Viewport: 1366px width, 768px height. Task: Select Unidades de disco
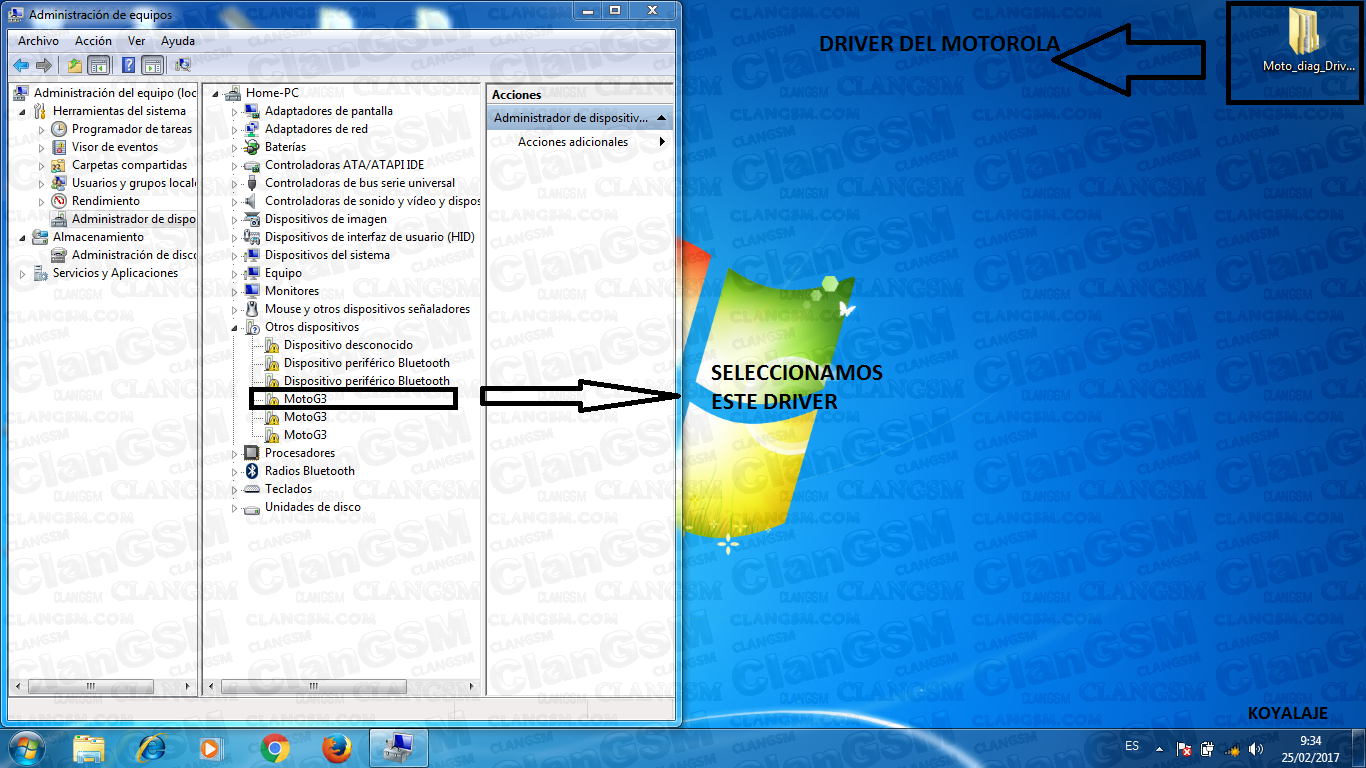coord(313,507)
